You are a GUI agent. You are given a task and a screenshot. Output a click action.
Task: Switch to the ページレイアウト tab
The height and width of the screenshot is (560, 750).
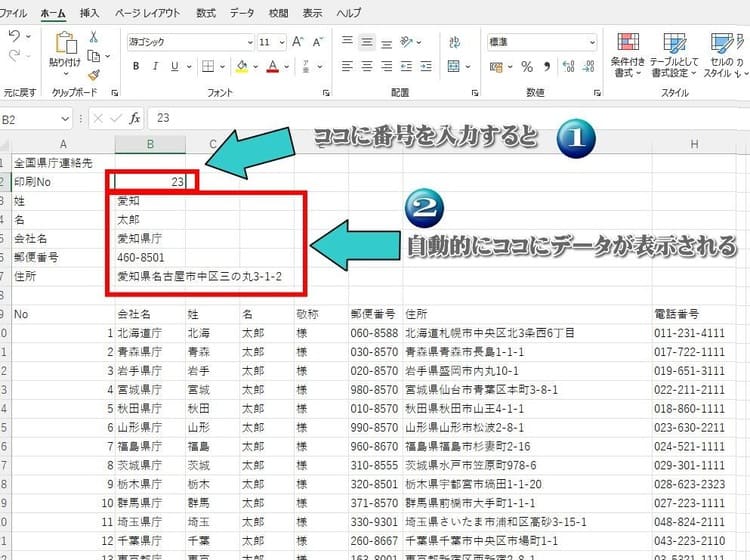point(147,13)
